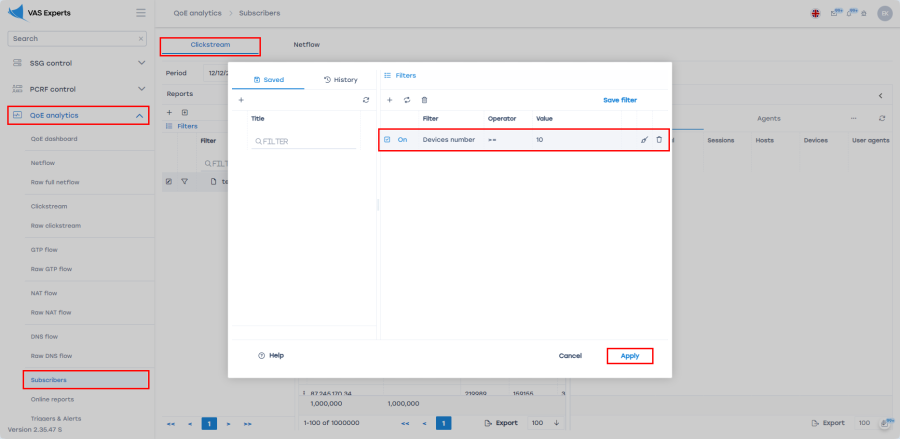Click the hamburger menu icon beside VAS Experts

click(x=140, y=13)
